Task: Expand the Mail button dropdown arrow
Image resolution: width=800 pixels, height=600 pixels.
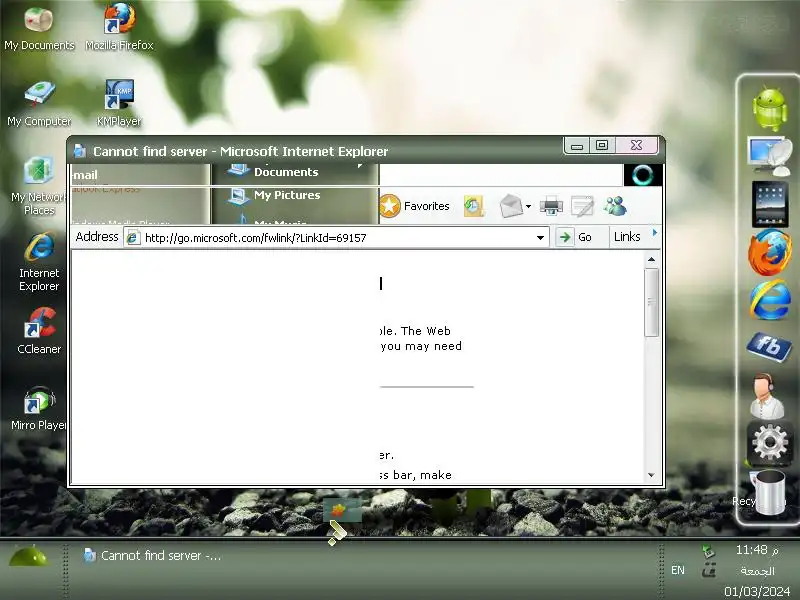Action: click(529, 207)
